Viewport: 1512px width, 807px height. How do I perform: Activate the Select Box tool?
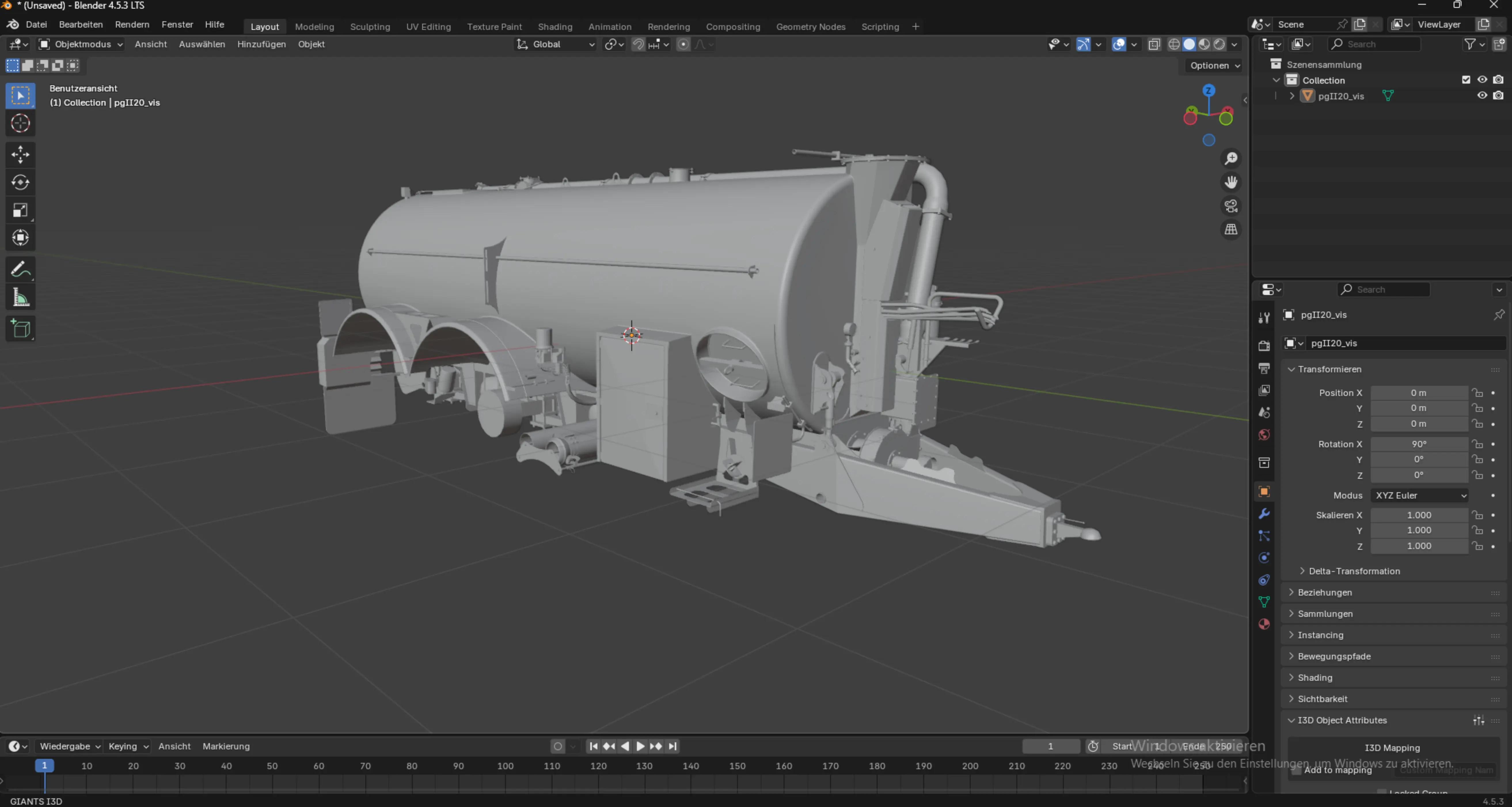(x=20, y=96)
